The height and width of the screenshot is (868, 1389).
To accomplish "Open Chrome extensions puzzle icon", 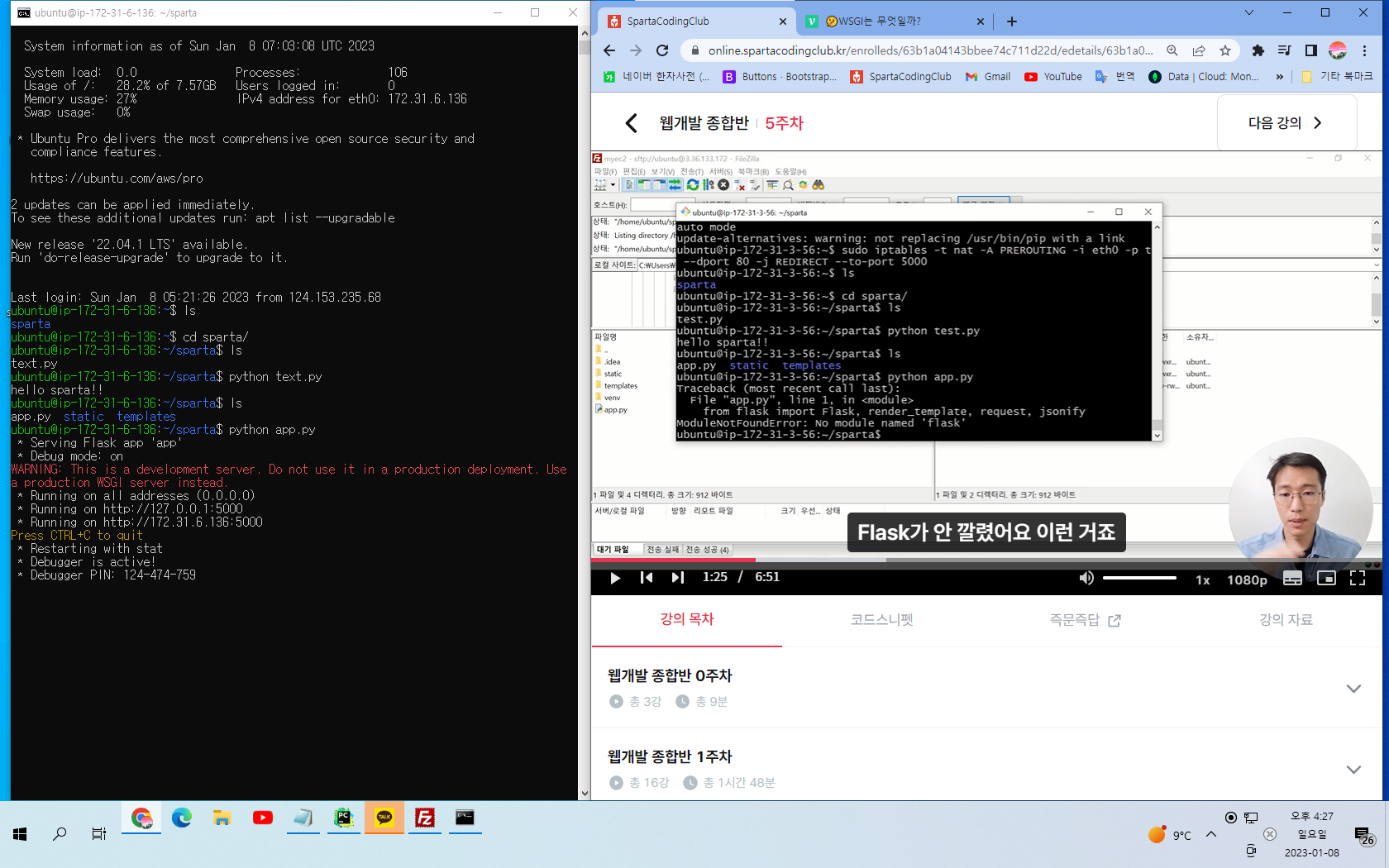I will [x=1258, y=50].
